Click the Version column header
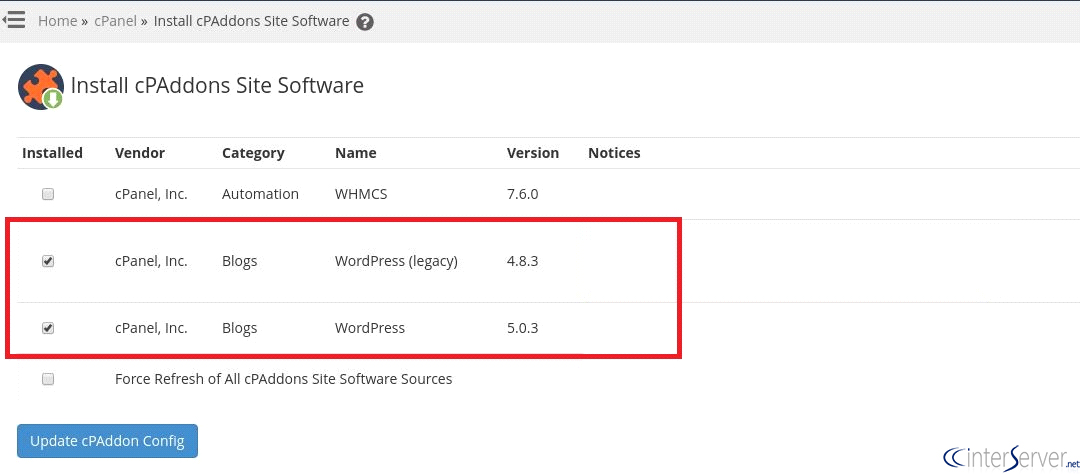Viewport: 1080px width, 474px height. coord(533,153)
